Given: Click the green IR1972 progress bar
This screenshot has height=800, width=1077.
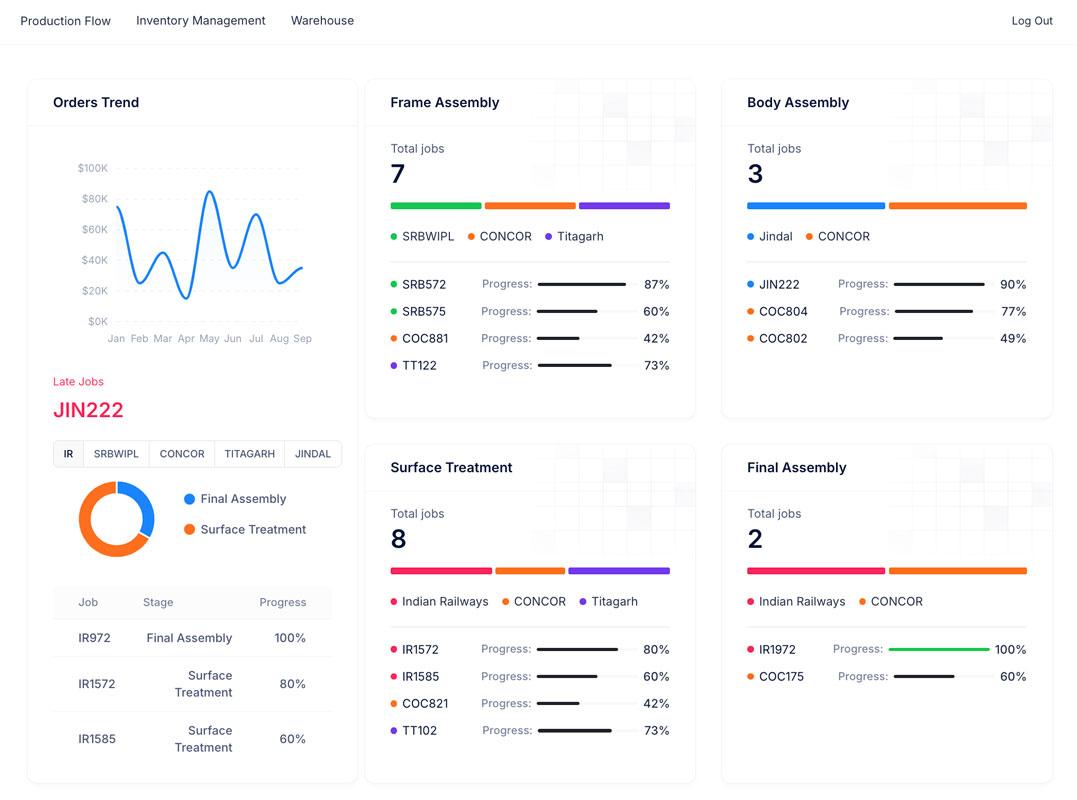Looking at the screenshot, I should pos(938,650).
